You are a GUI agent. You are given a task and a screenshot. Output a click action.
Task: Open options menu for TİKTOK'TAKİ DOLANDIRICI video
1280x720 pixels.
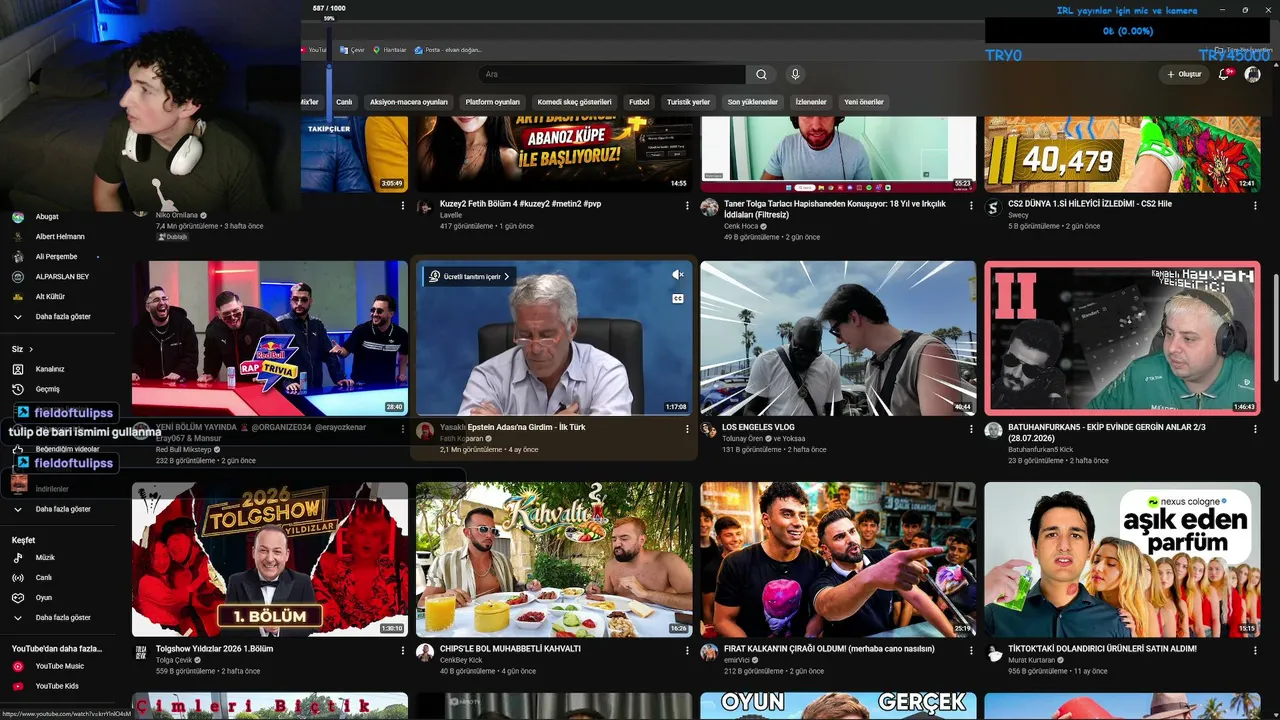[1255, 650]
